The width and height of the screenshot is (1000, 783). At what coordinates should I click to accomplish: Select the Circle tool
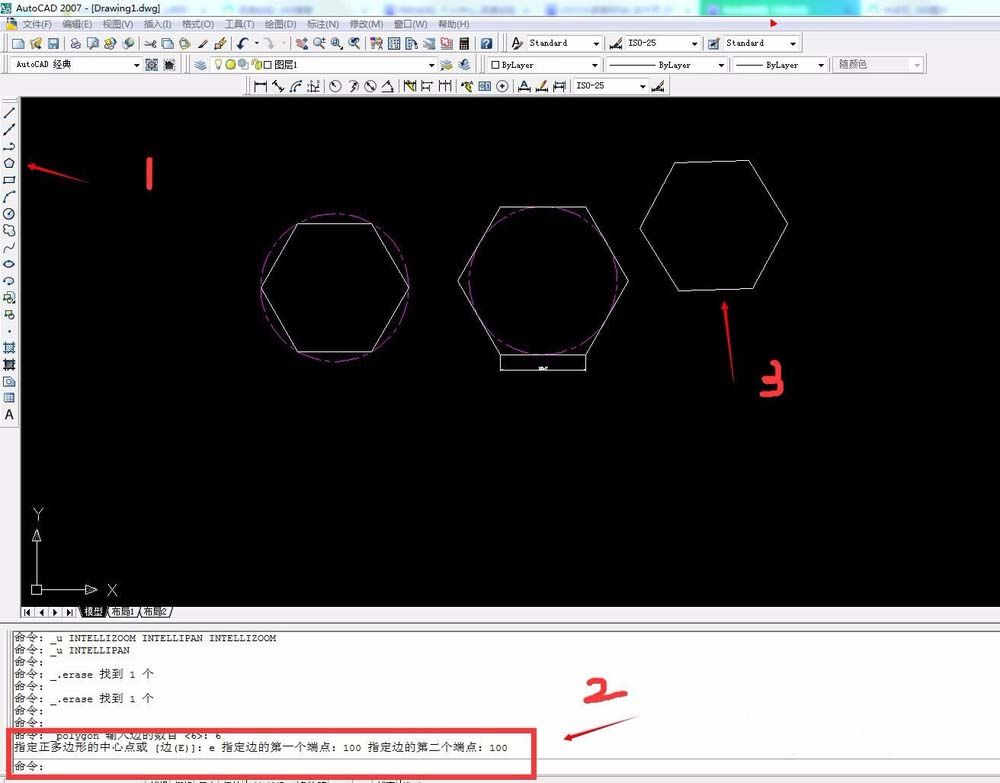click(10, 214)
